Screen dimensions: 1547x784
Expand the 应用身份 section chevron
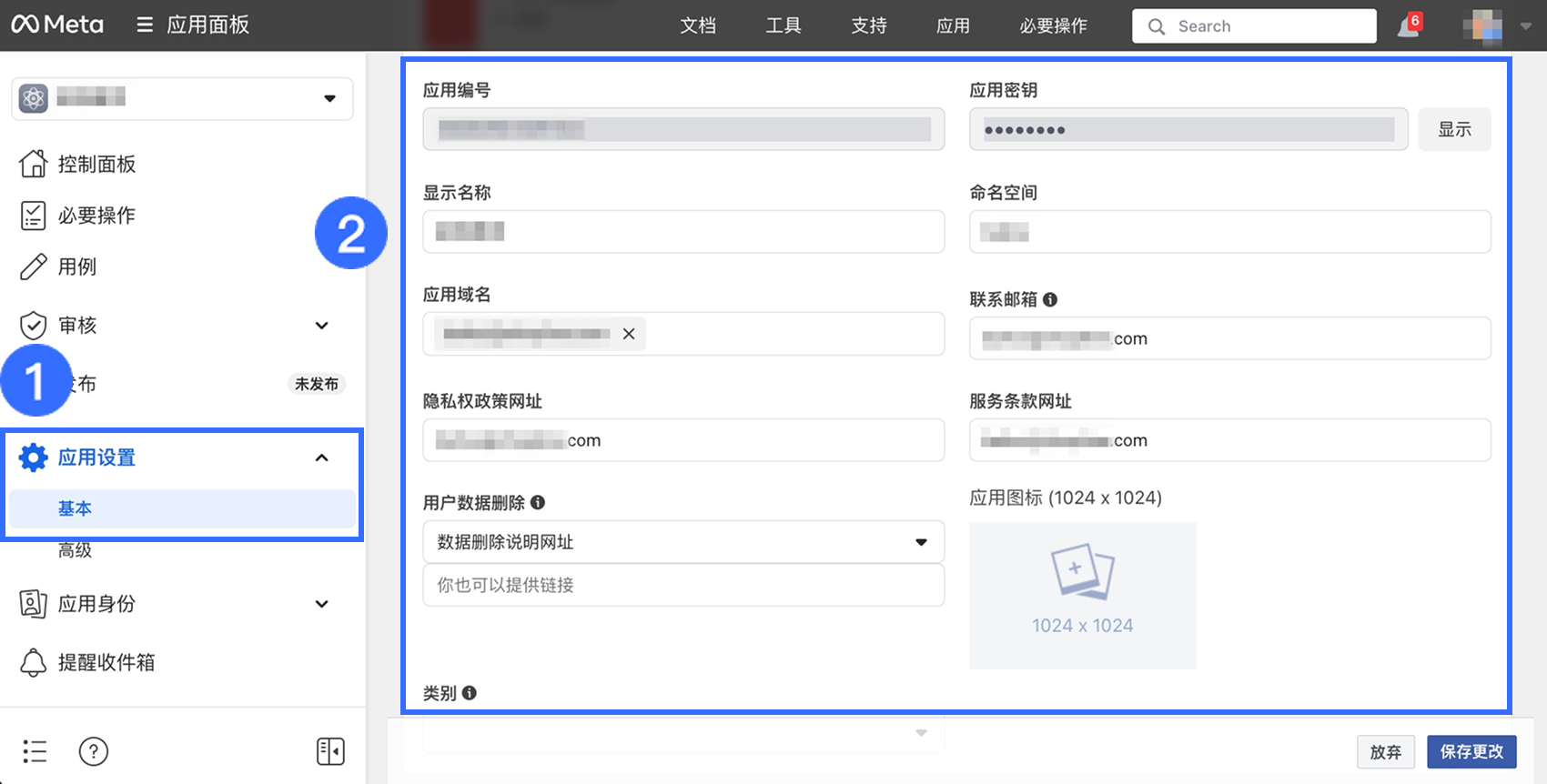click(322, 604)
